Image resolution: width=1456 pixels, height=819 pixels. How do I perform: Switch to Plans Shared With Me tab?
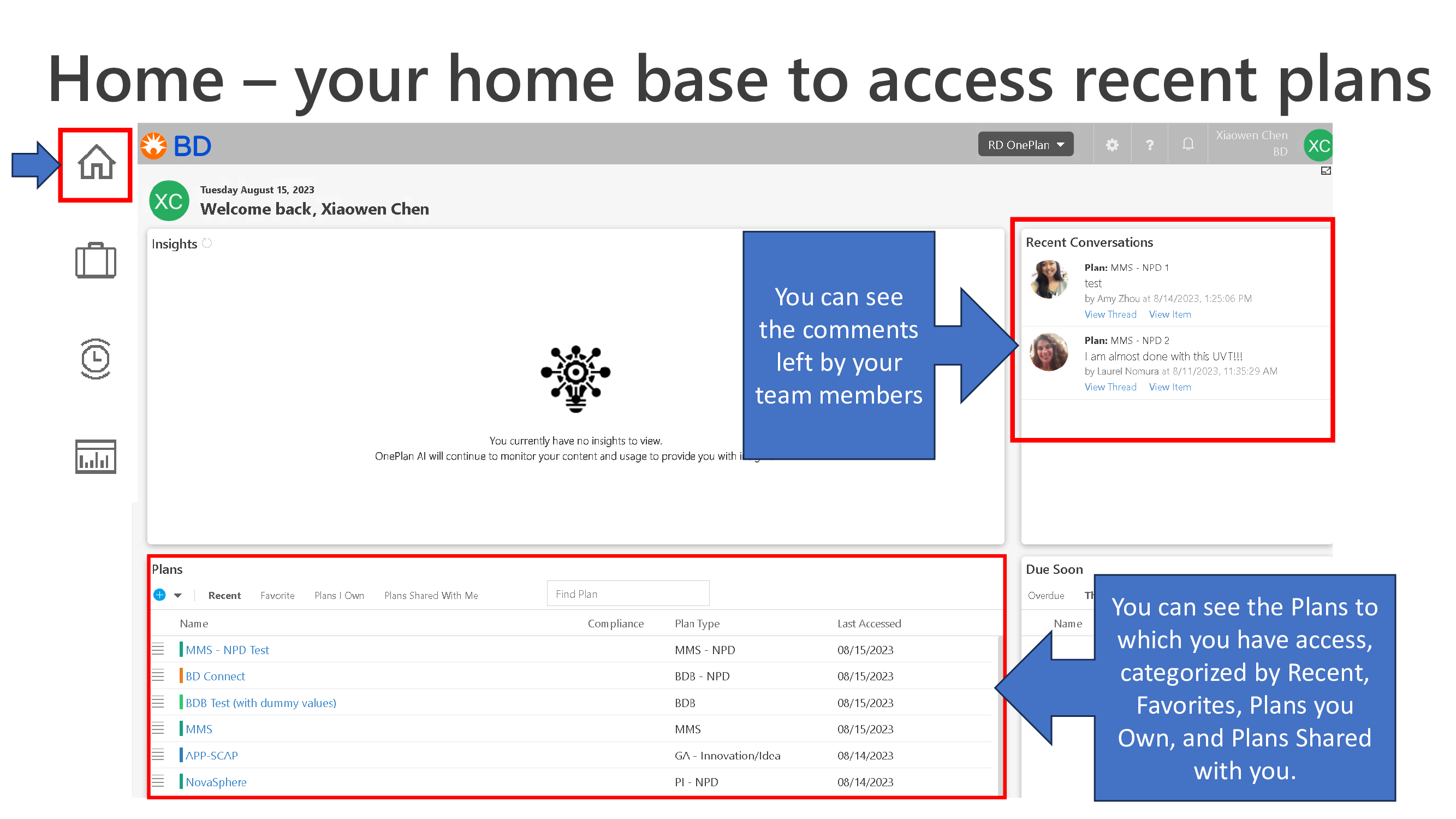[431, 595]
